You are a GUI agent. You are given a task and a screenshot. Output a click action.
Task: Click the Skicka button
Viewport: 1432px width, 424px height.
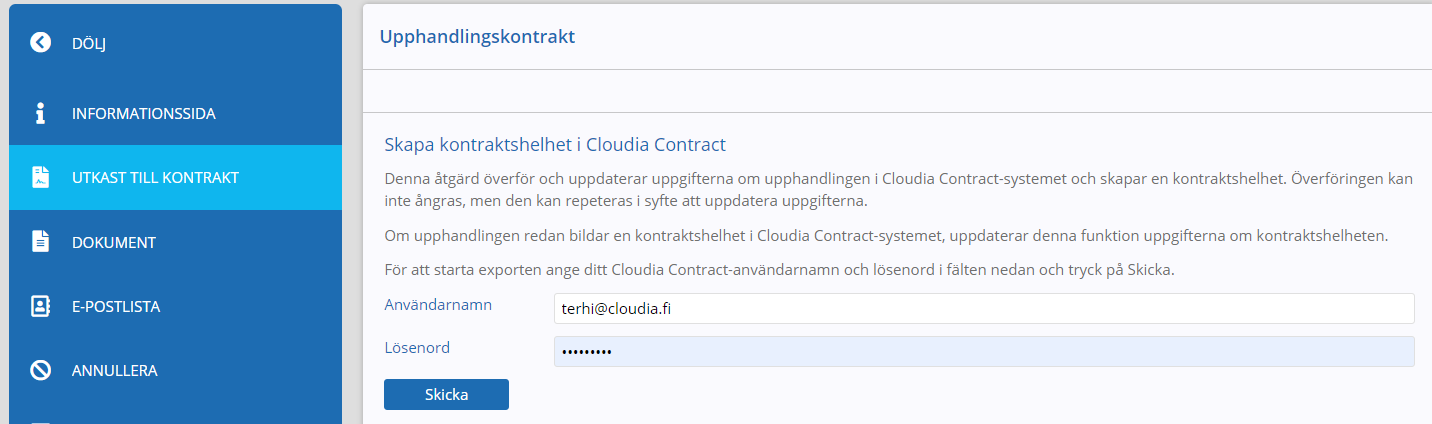446,394
